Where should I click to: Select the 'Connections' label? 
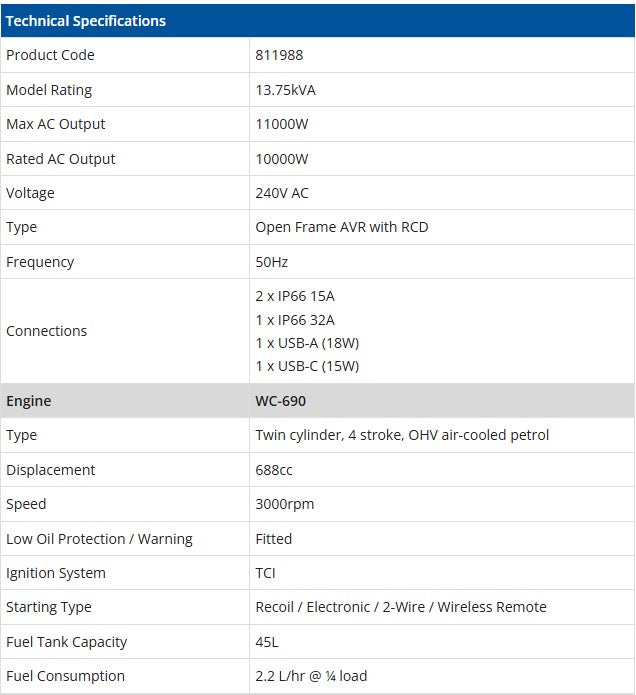[47, 331]
